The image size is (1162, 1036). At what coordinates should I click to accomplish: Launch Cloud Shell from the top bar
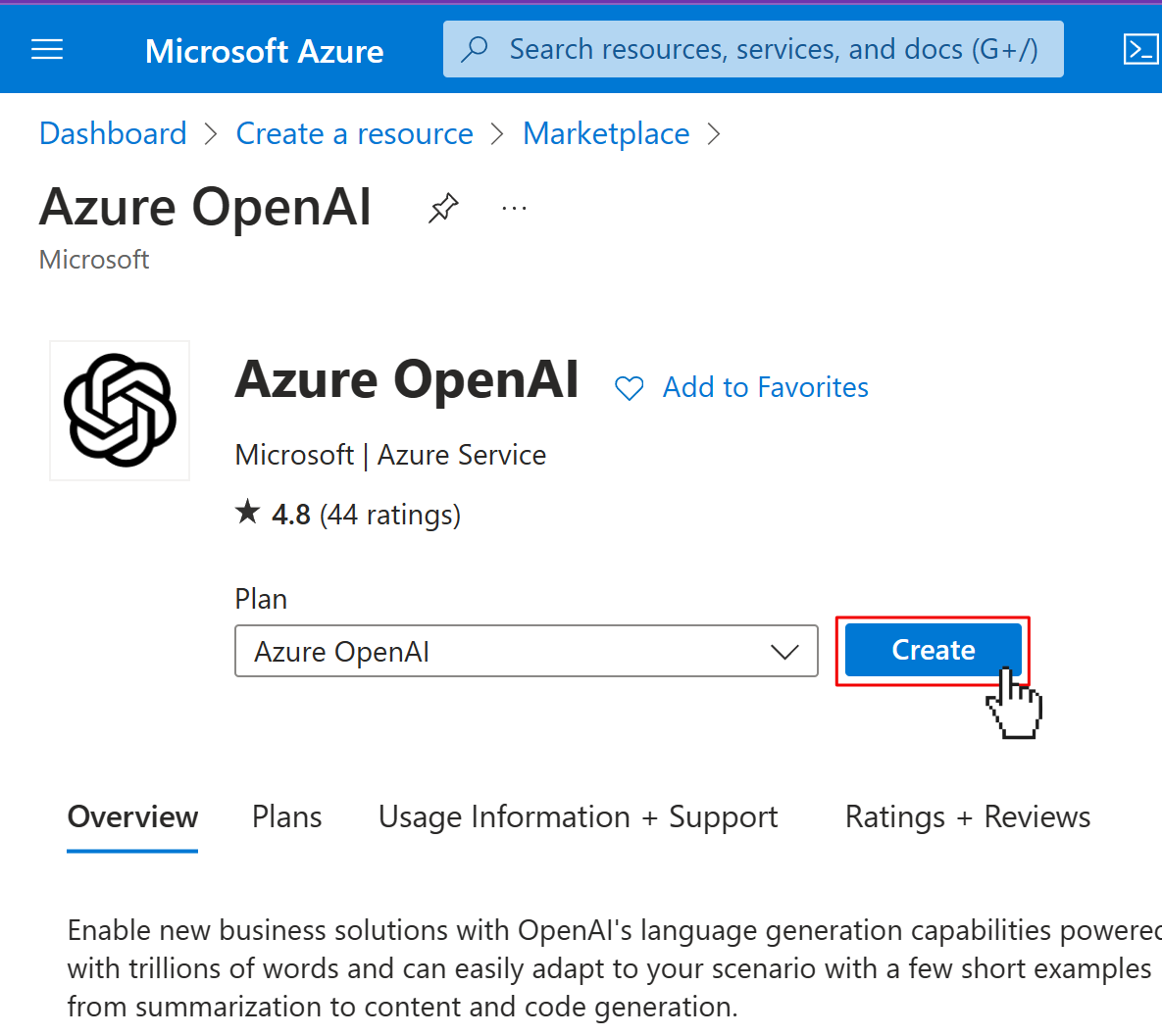click(1140, 50)
